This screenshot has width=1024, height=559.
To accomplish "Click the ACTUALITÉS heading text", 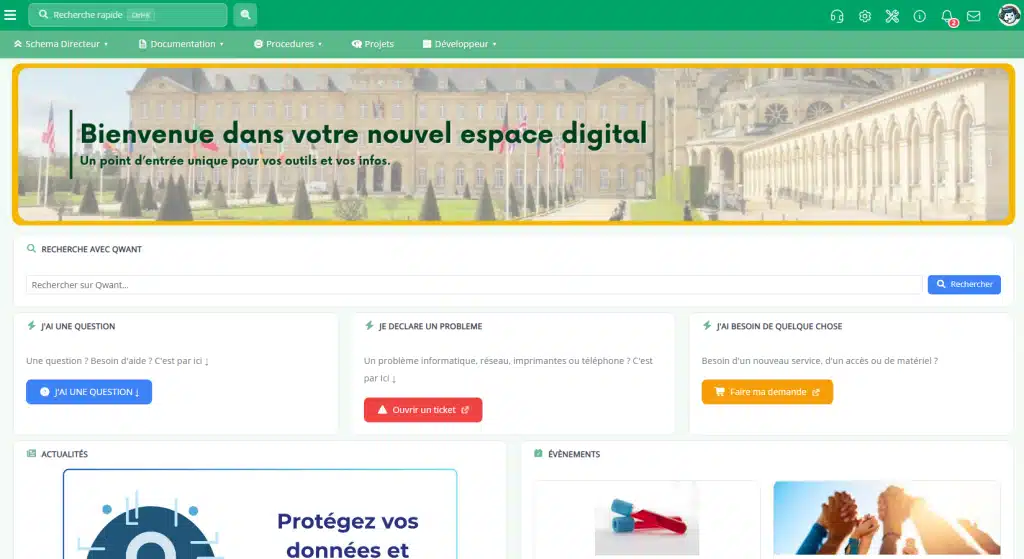I will [64, 454].
